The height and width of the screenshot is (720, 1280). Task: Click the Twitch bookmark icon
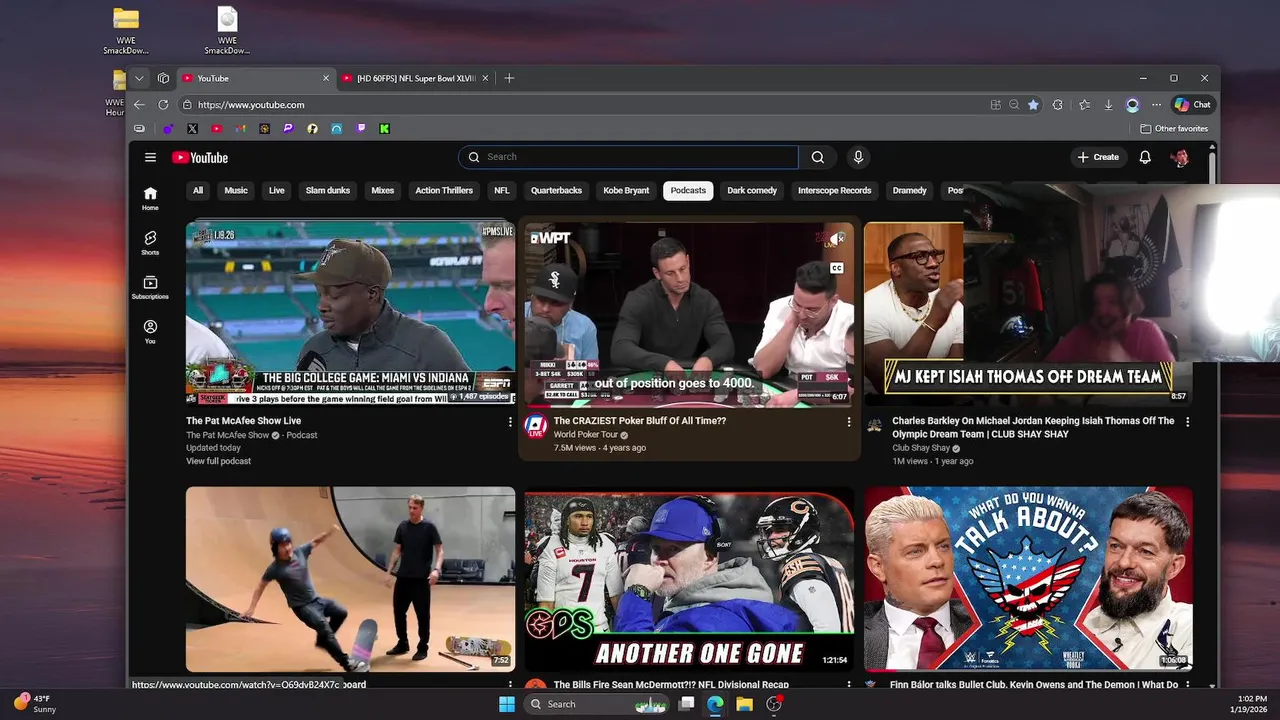click(x=360, y=128)
